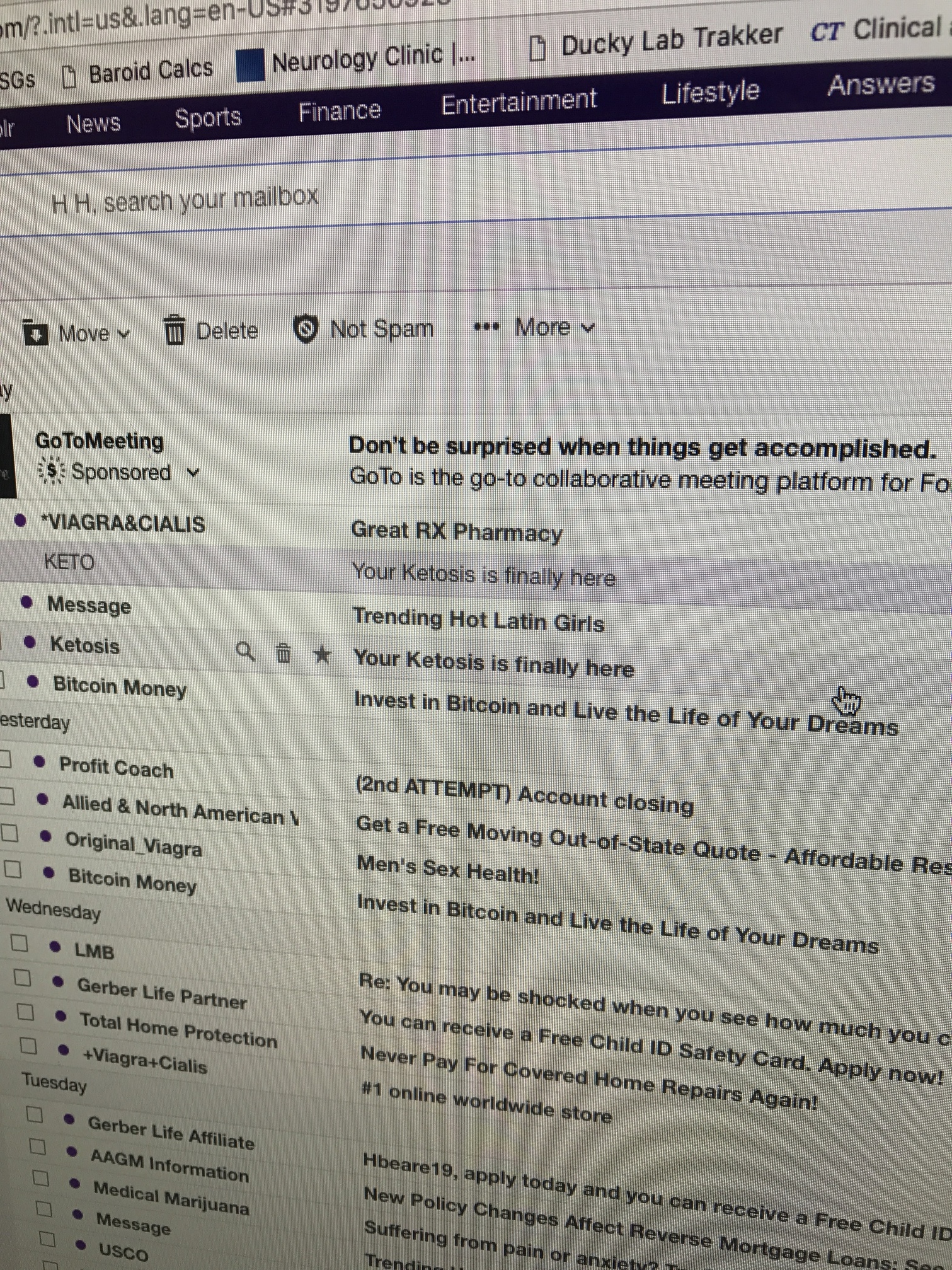The image size is (952, 1270).
Task: Open the Finance tab in navigation bar
Action: pos(339,112)
